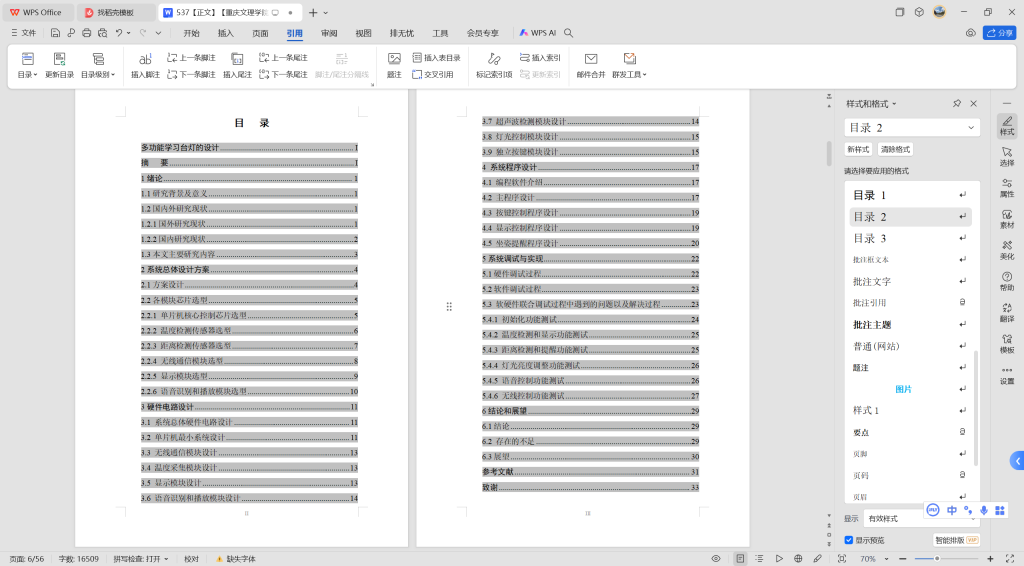Click the Update Table of Contents (更新目录) icon
1024x566 pixels.
(59, 59)
